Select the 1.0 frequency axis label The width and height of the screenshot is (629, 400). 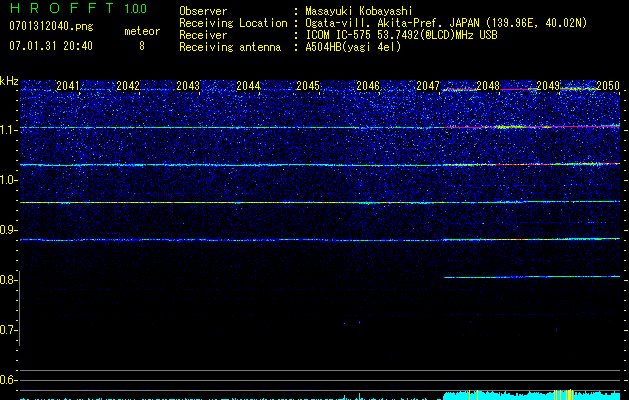pyautogui.click(x=9, y=180)
